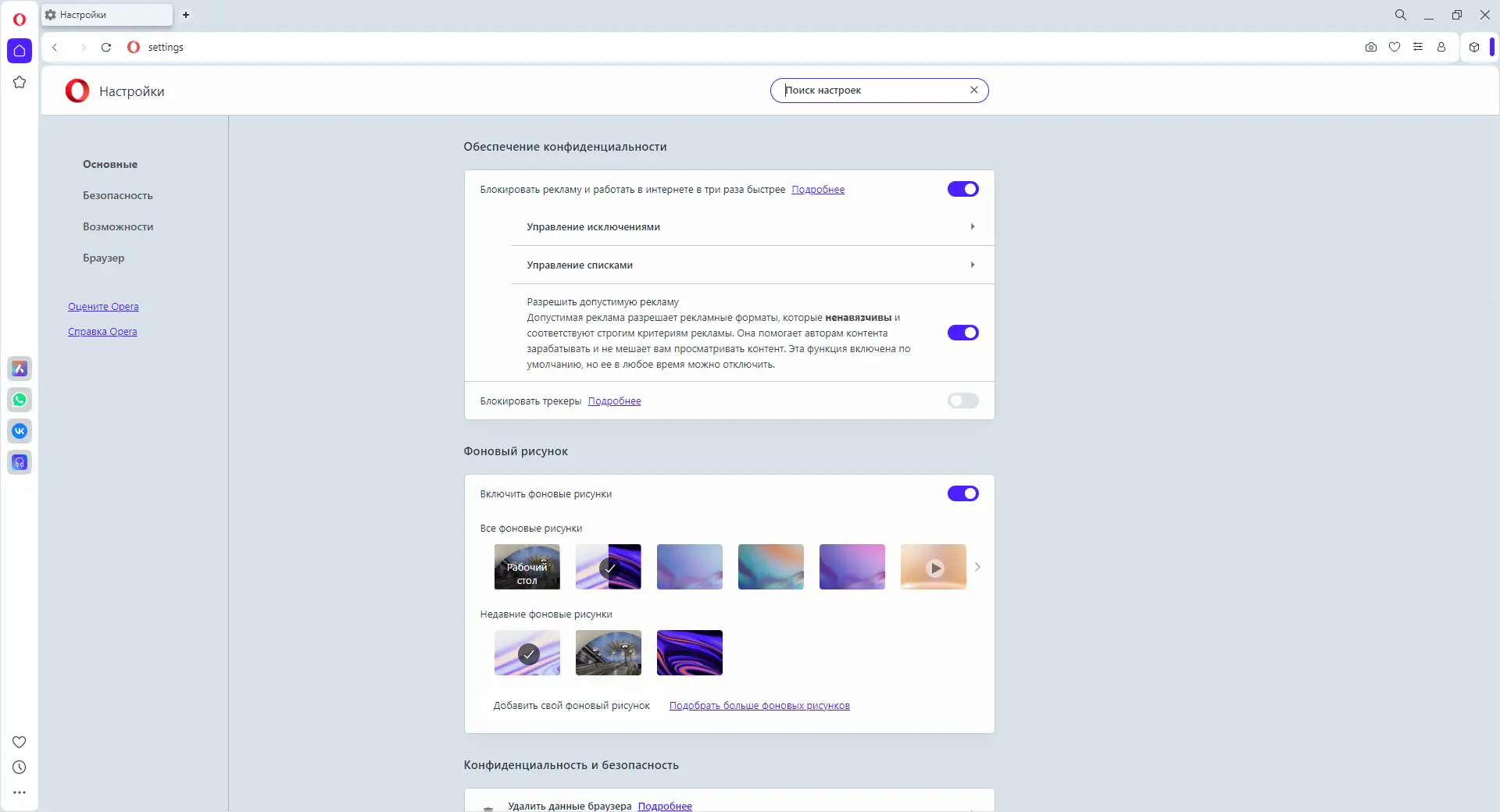Go to the Start Page home icon
The width and height of the screenshot is (1500, 812).
pyautogui.click(x=20, y=51)
